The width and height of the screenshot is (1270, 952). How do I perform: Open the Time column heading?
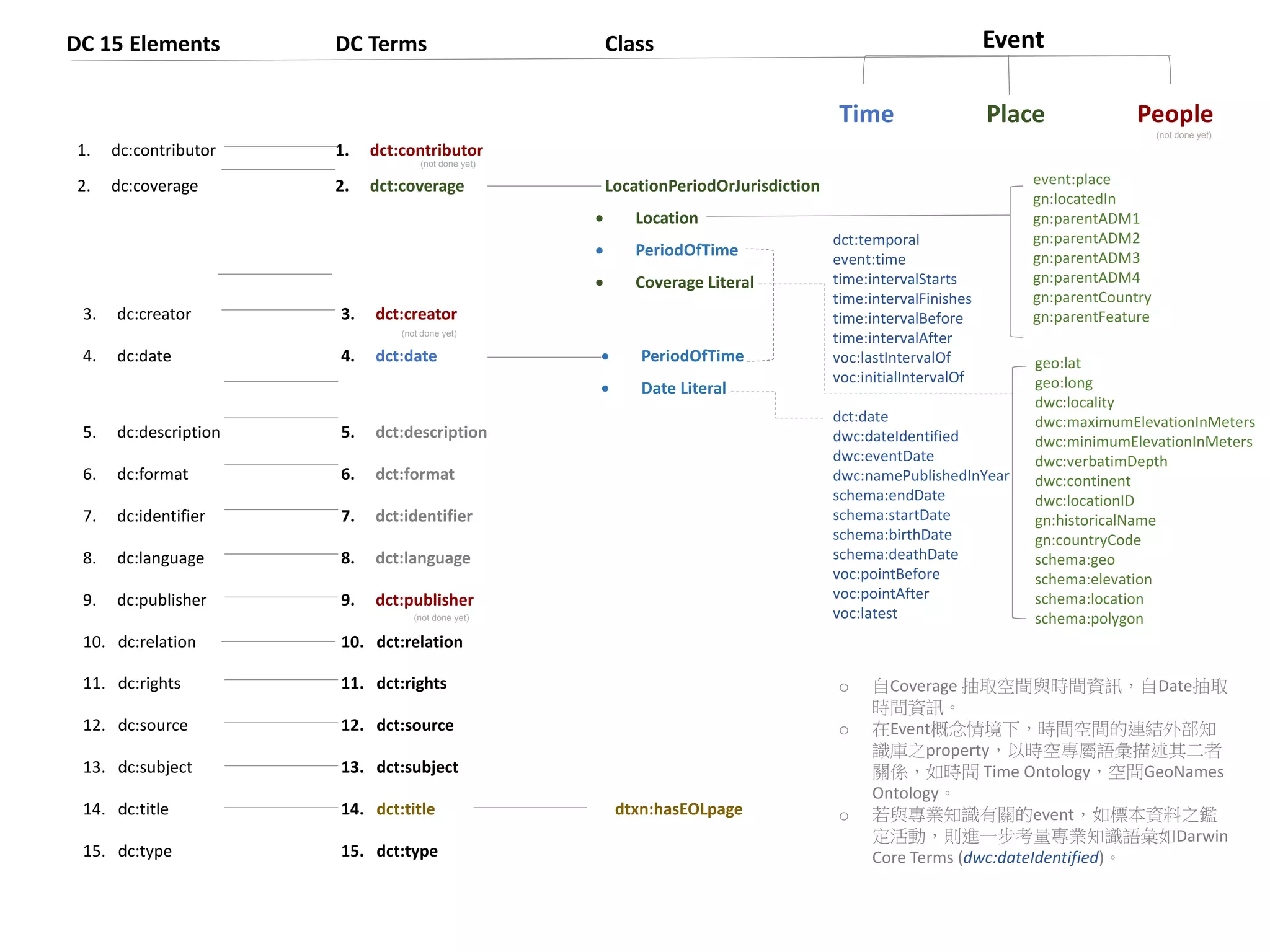click(x=866, y=114)
